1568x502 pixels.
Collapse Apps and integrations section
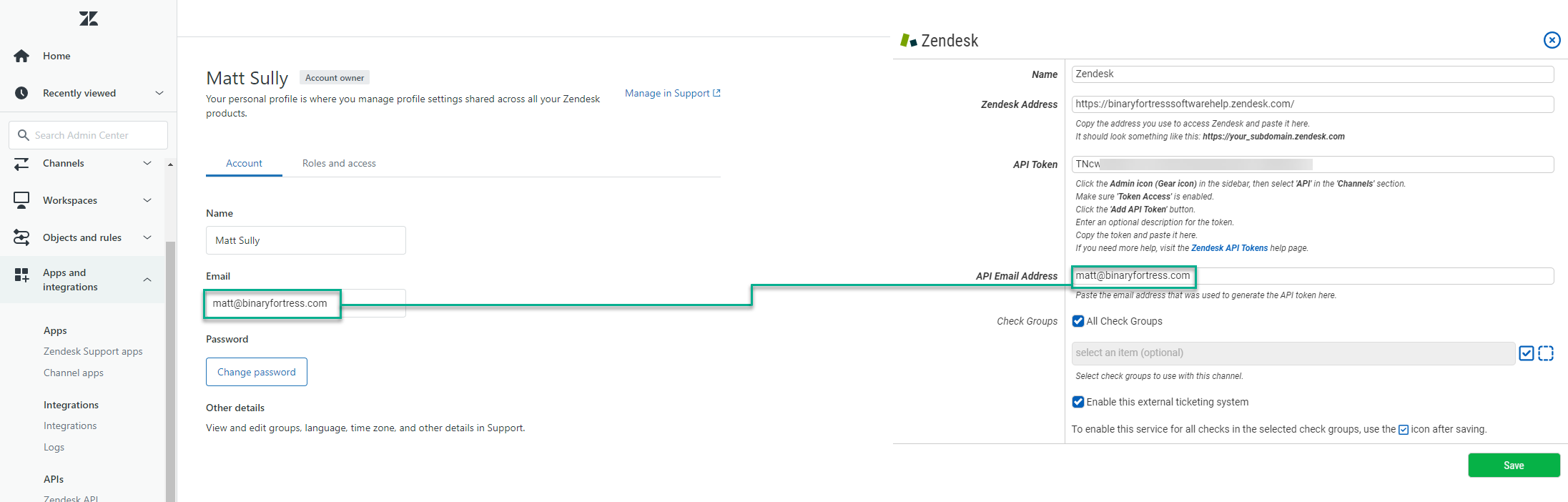click(x=147, y=280)
